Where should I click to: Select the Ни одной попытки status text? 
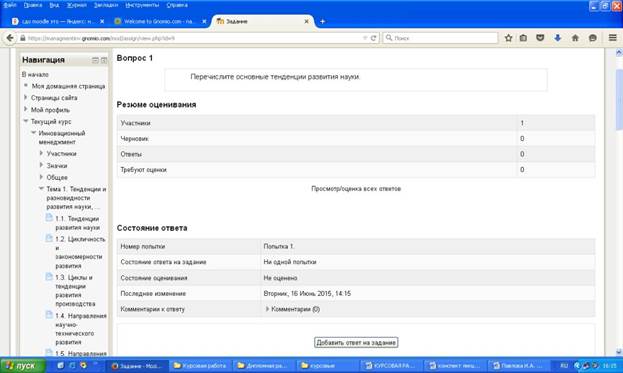click(x=290, y=262)
